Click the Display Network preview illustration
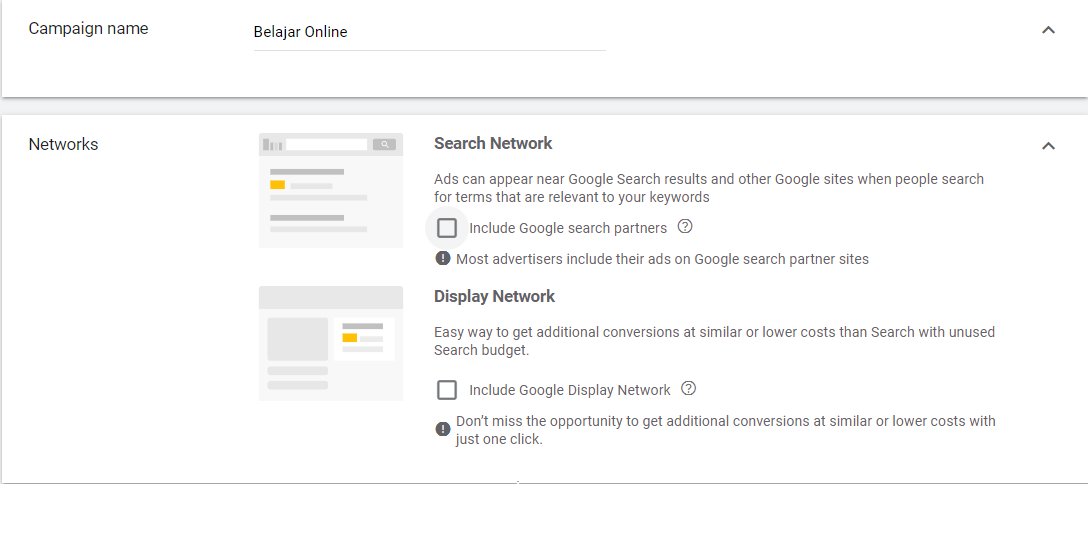This screenshot has width=1088, height=558. (331, 344)
